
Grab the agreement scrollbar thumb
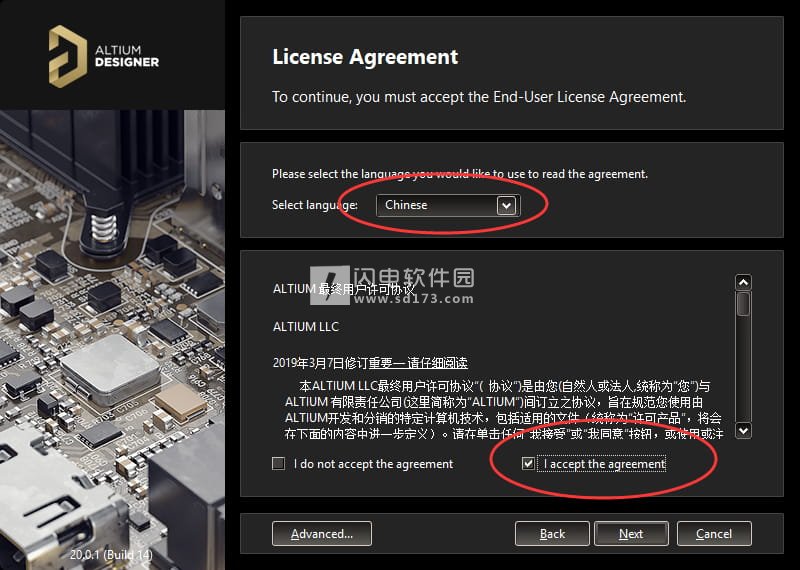pyautogui.click(x=743, y=304)
